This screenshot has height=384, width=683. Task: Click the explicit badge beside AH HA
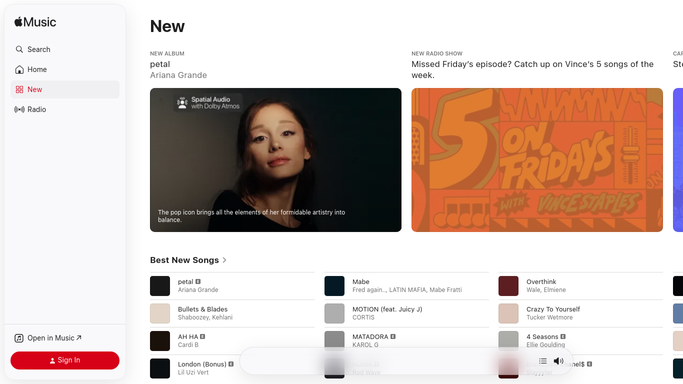[203, 337]
